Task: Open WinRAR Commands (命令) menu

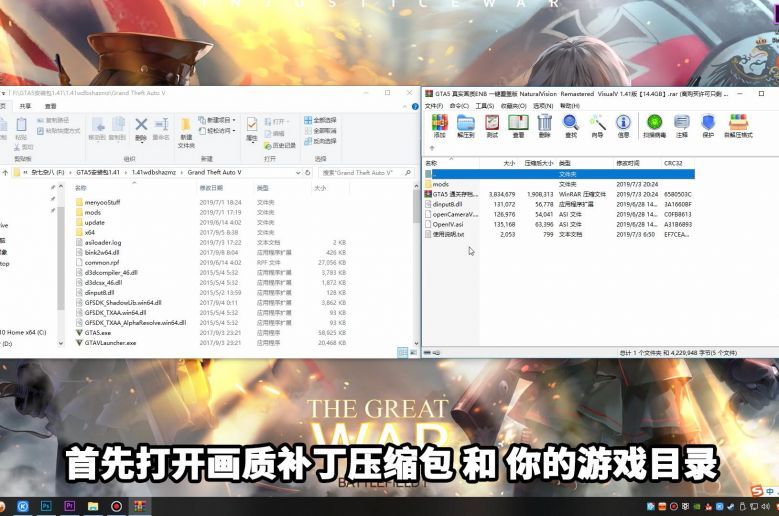Action: point(459,106)
